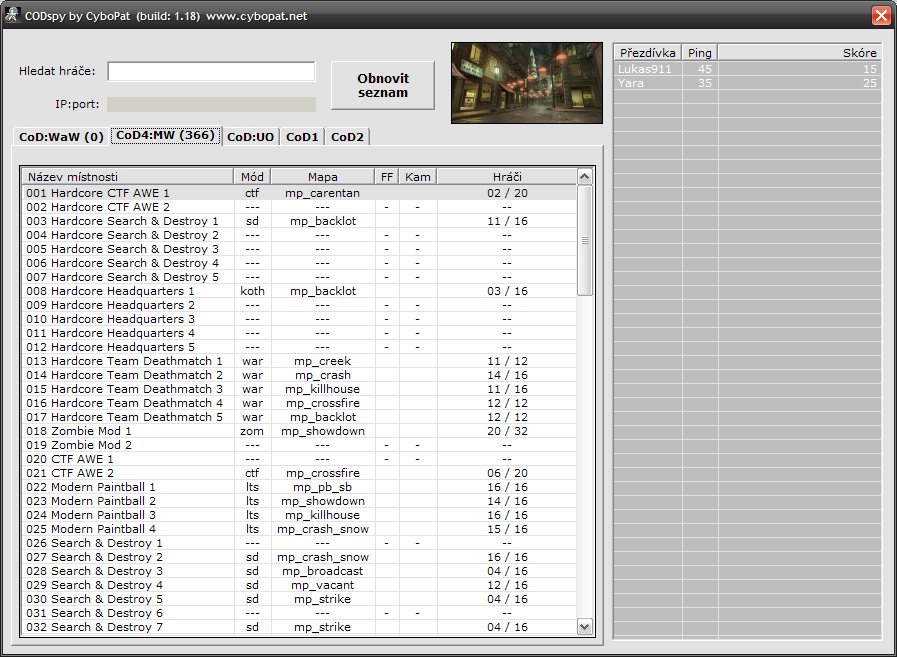Select 024 Modern Paintball 3 server
The height and width of the screenshot is (657, 897).
point(299,515)
